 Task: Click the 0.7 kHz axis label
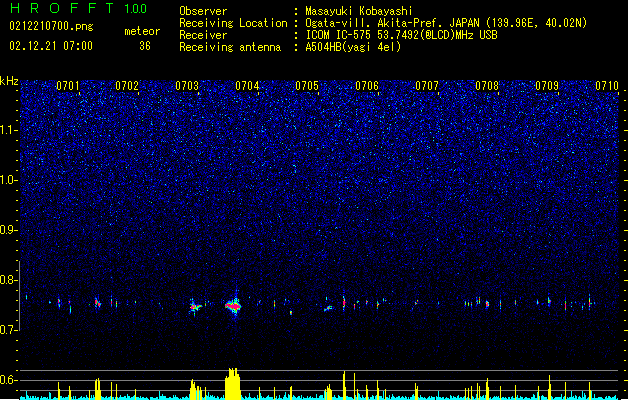click(x=8, y=330)
